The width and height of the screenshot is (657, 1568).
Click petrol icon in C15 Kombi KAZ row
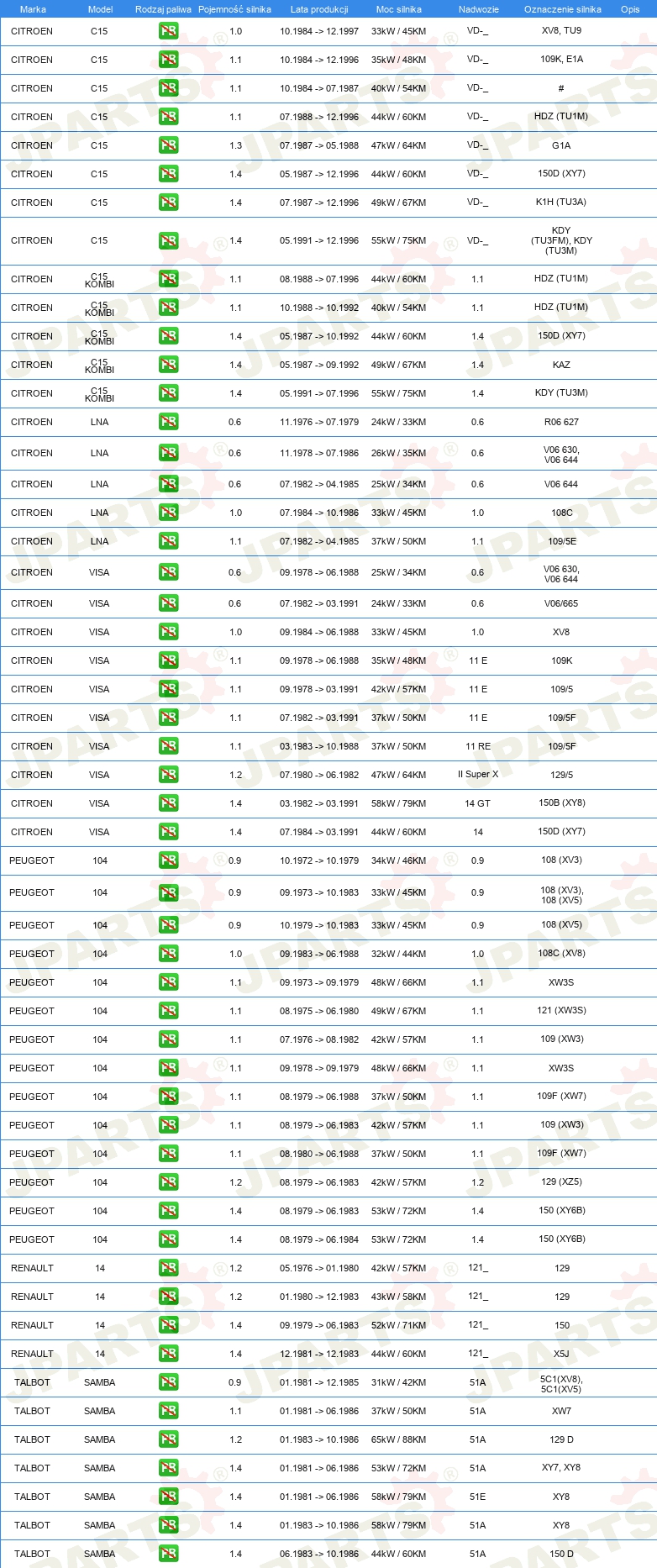pos(168,365)
